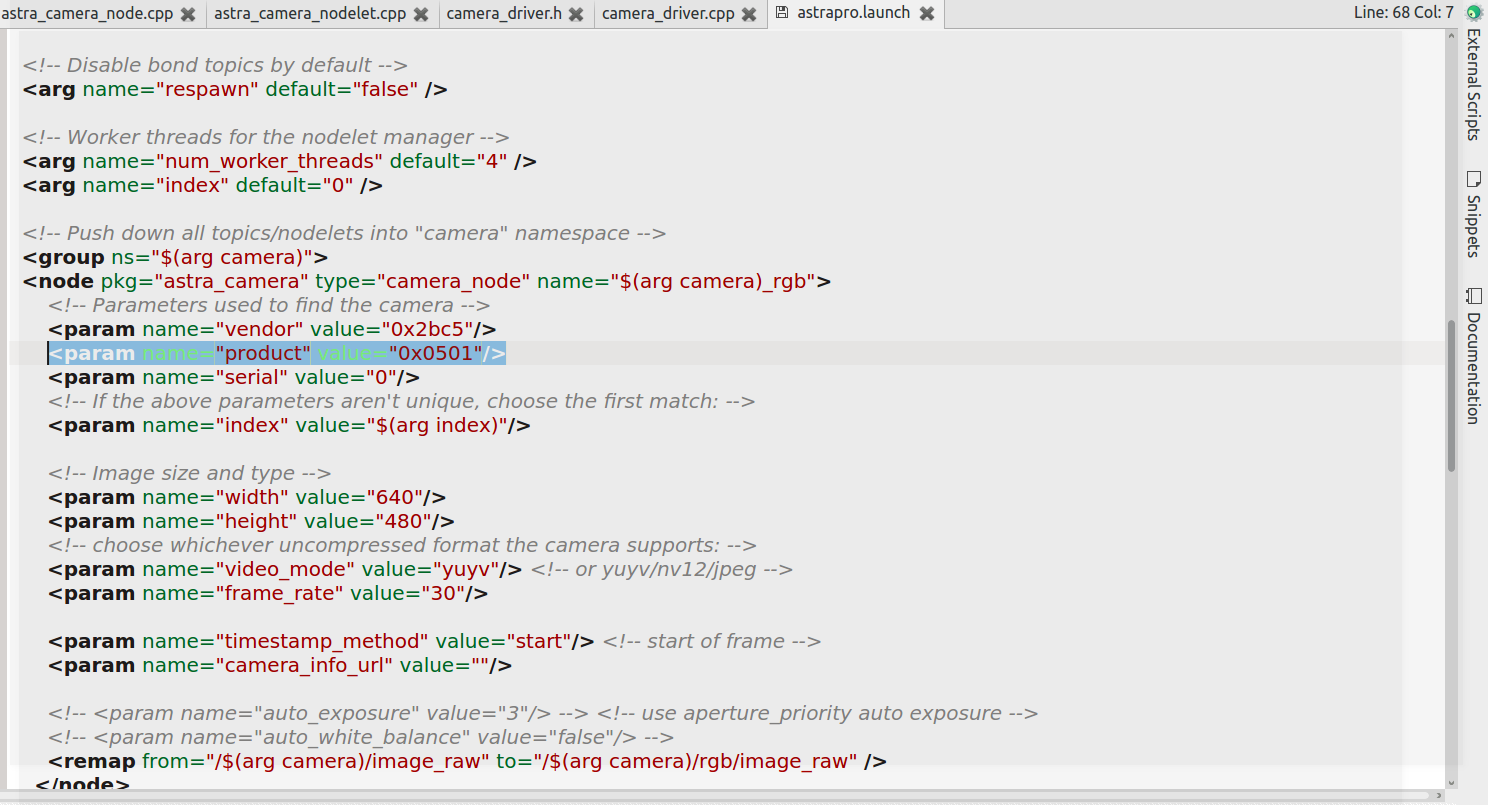The image size is (1488, 805).
Task: Switch to the astra_camera_nodelet.cpp tab
Action: 310,14
